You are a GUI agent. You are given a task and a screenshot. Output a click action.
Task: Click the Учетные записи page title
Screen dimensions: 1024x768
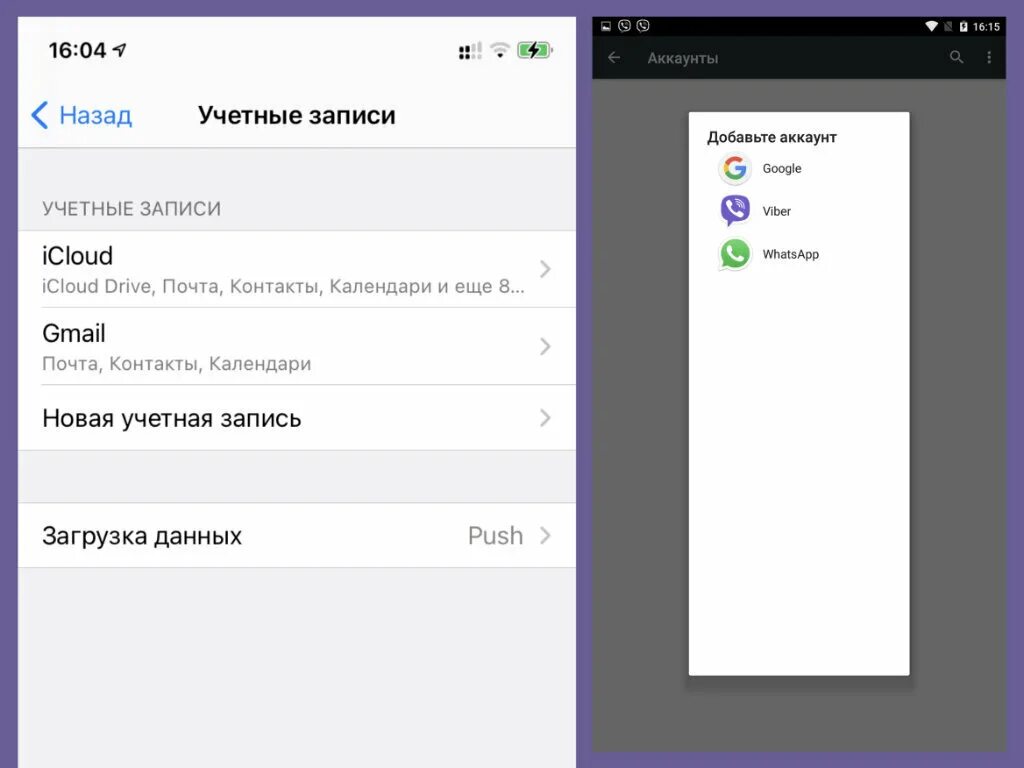tap(297, 115)
